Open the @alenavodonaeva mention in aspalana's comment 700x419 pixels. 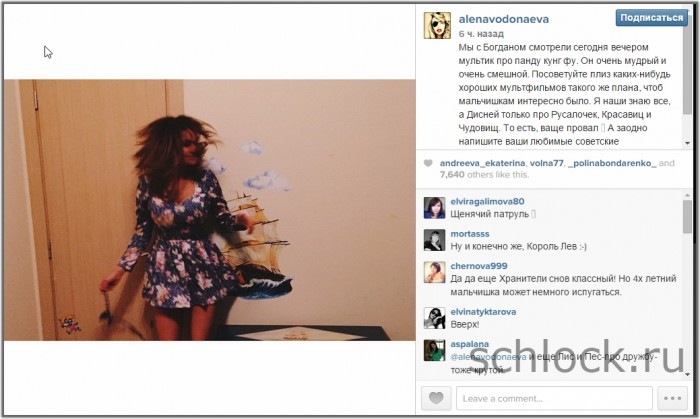pos(488,357)
